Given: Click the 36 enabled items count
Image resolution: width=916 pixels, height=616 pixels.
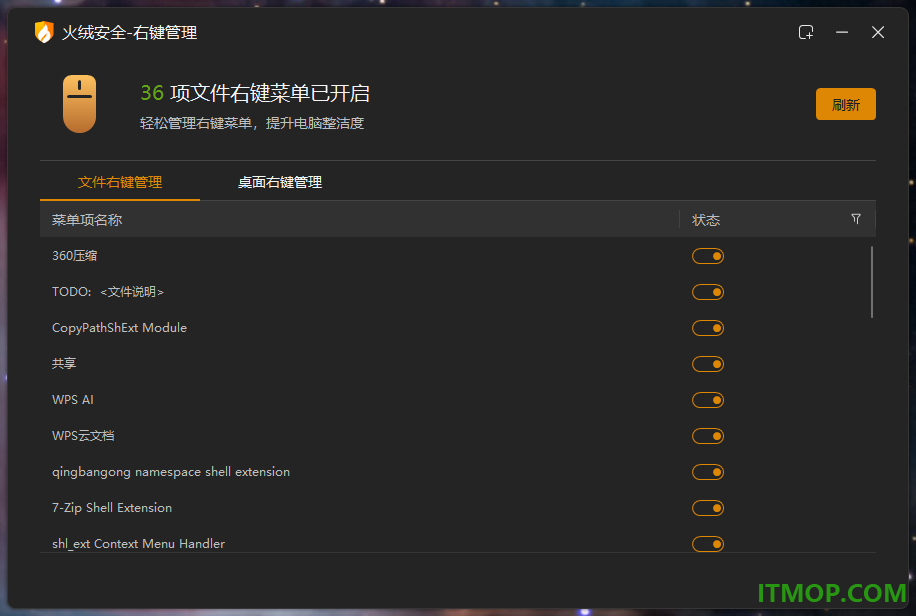Looking at the screenshot, I should click(152, 93).
